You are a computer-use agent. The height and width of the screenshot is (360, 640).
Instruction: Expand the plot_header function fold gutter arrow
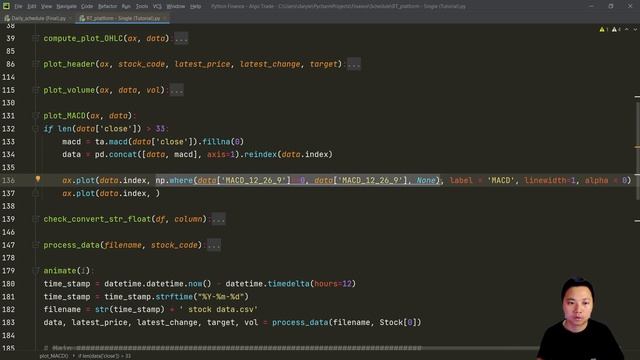[36, 64]
